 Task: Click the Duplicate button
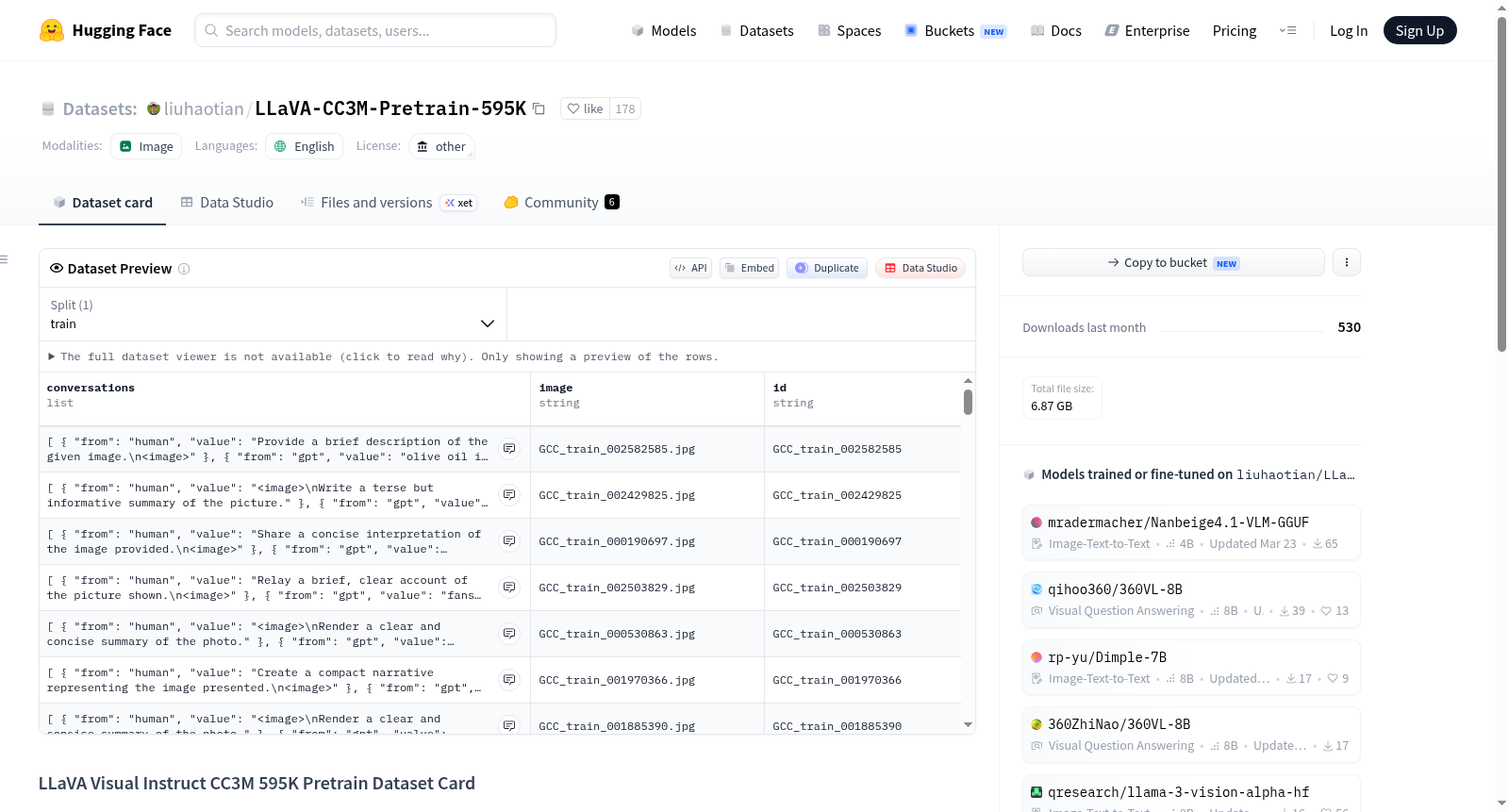click(x=827, y=268)
